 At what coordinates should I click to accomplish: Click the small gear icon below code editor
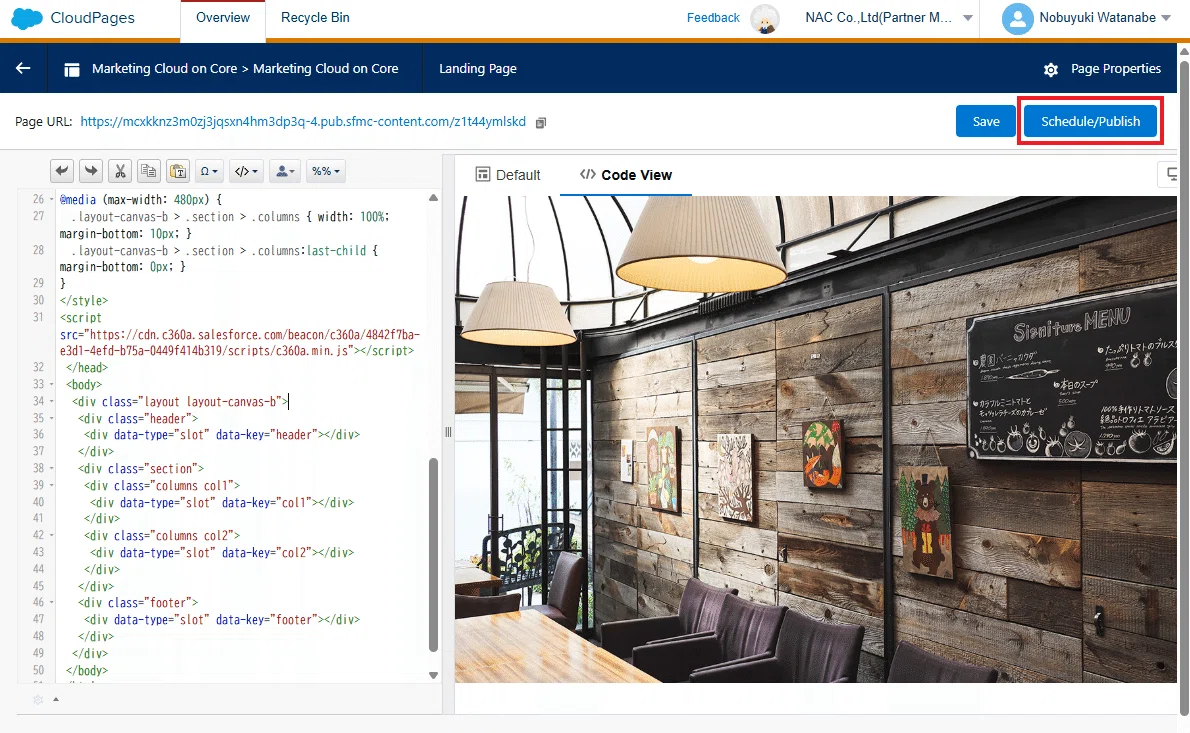tap(38, 700)
